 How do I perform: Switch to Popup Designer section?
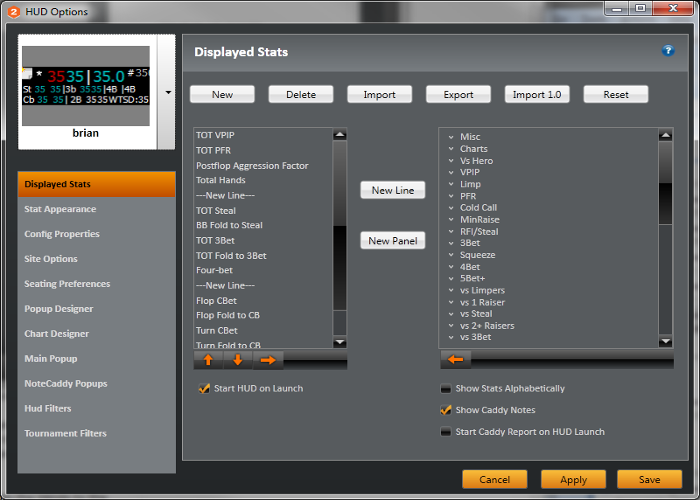coord(59,309)
